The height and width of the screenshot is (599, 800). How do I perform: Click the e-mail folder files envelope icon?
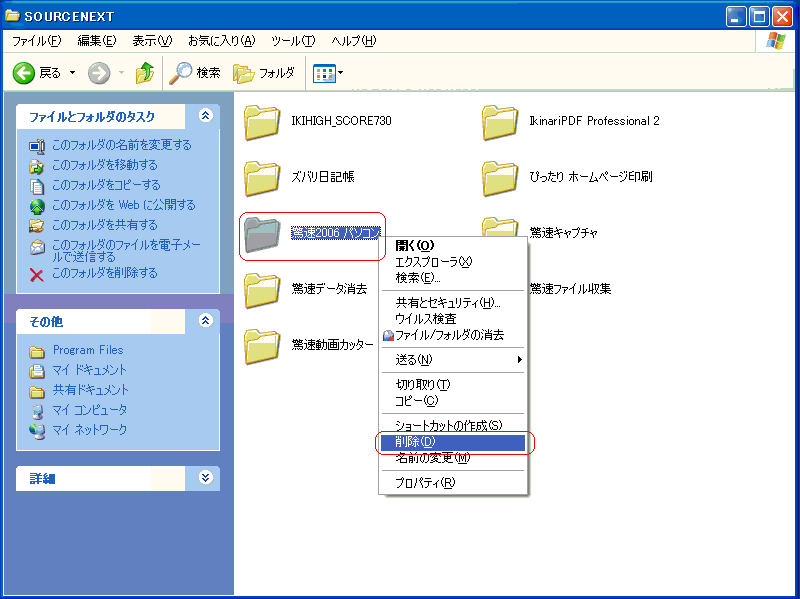37,247
